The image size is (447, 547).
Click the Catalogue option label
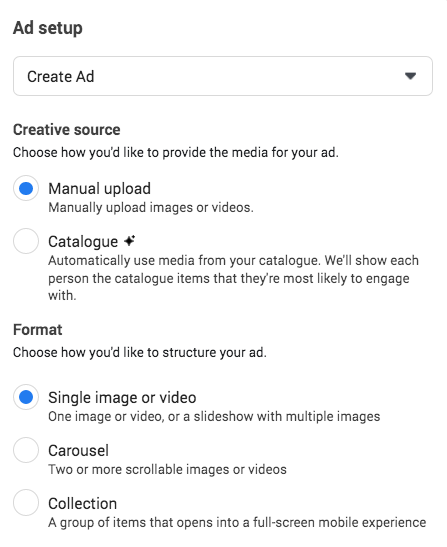83,242
